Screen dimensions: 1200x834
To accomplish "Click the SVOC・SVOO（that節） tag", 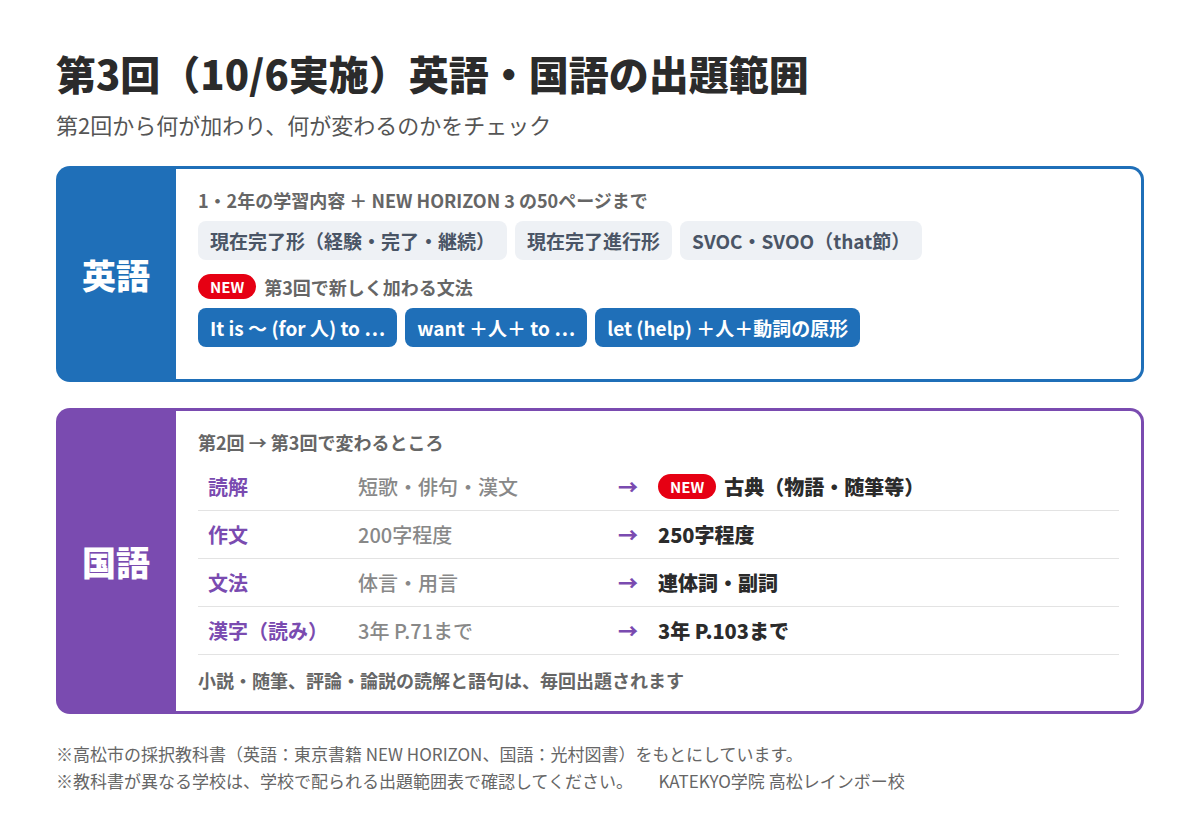I will pyautogui.click(x=801, y=241).
